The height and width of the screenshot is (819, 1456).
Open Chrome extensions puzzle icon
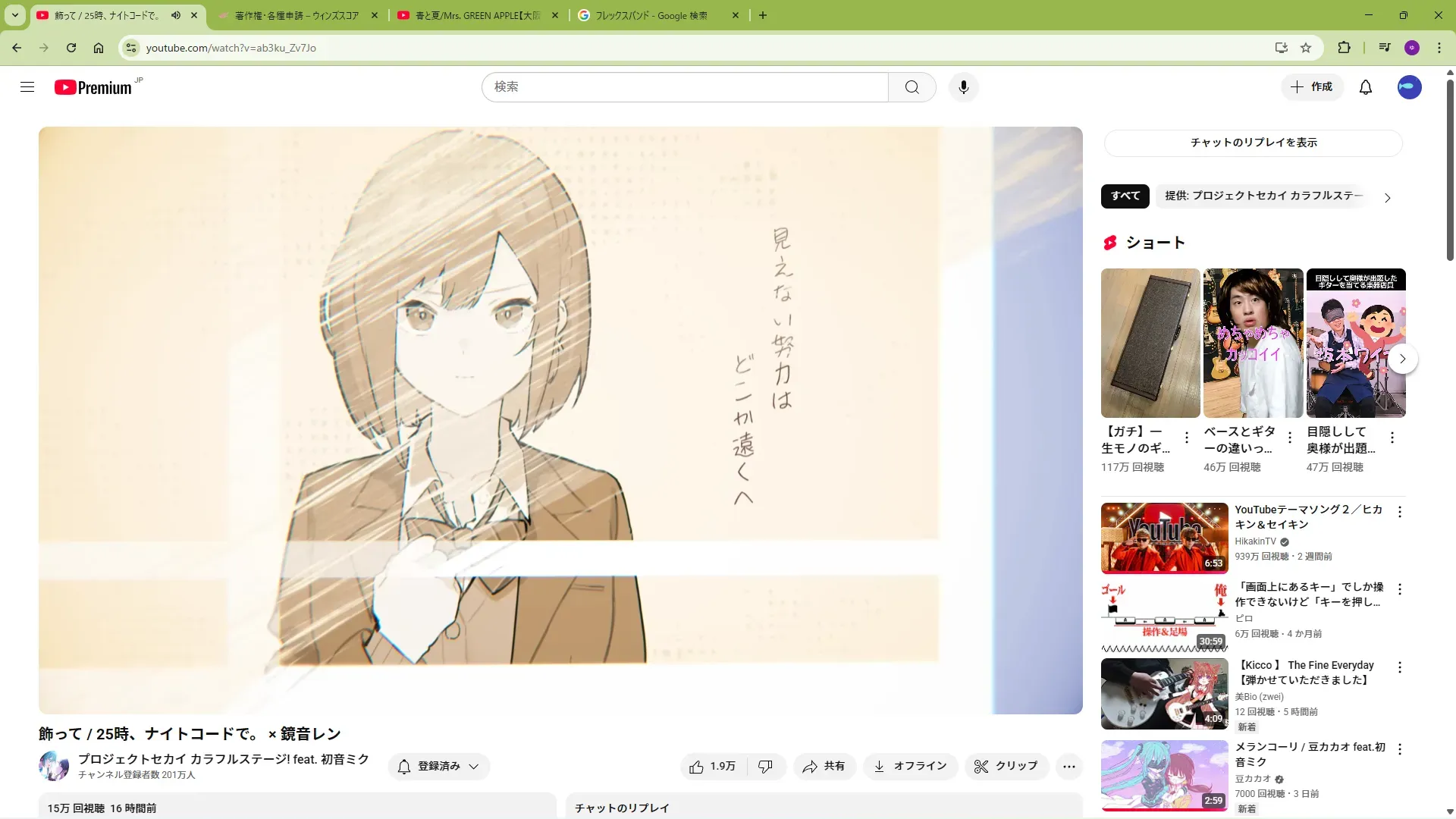point(1344,48)
